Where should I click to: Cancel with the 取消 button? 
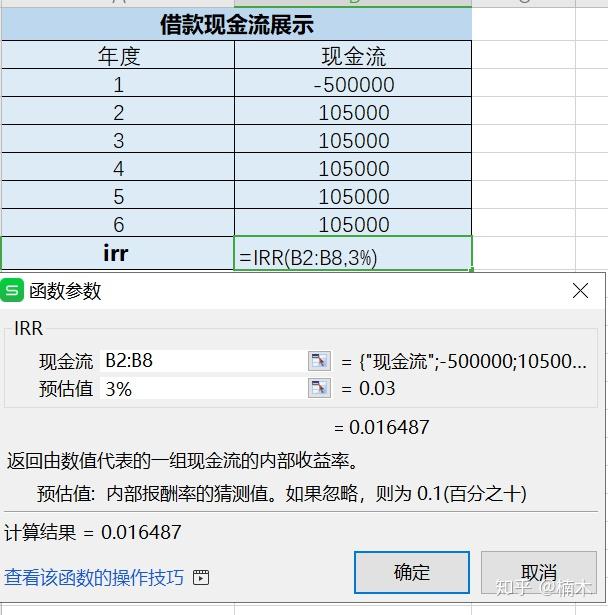coord(539,572)
